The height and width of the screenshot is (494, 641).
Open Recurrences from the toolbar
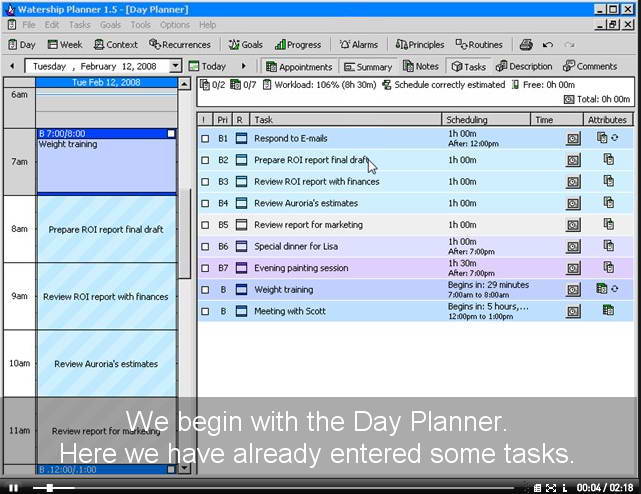tap(180, 45)
